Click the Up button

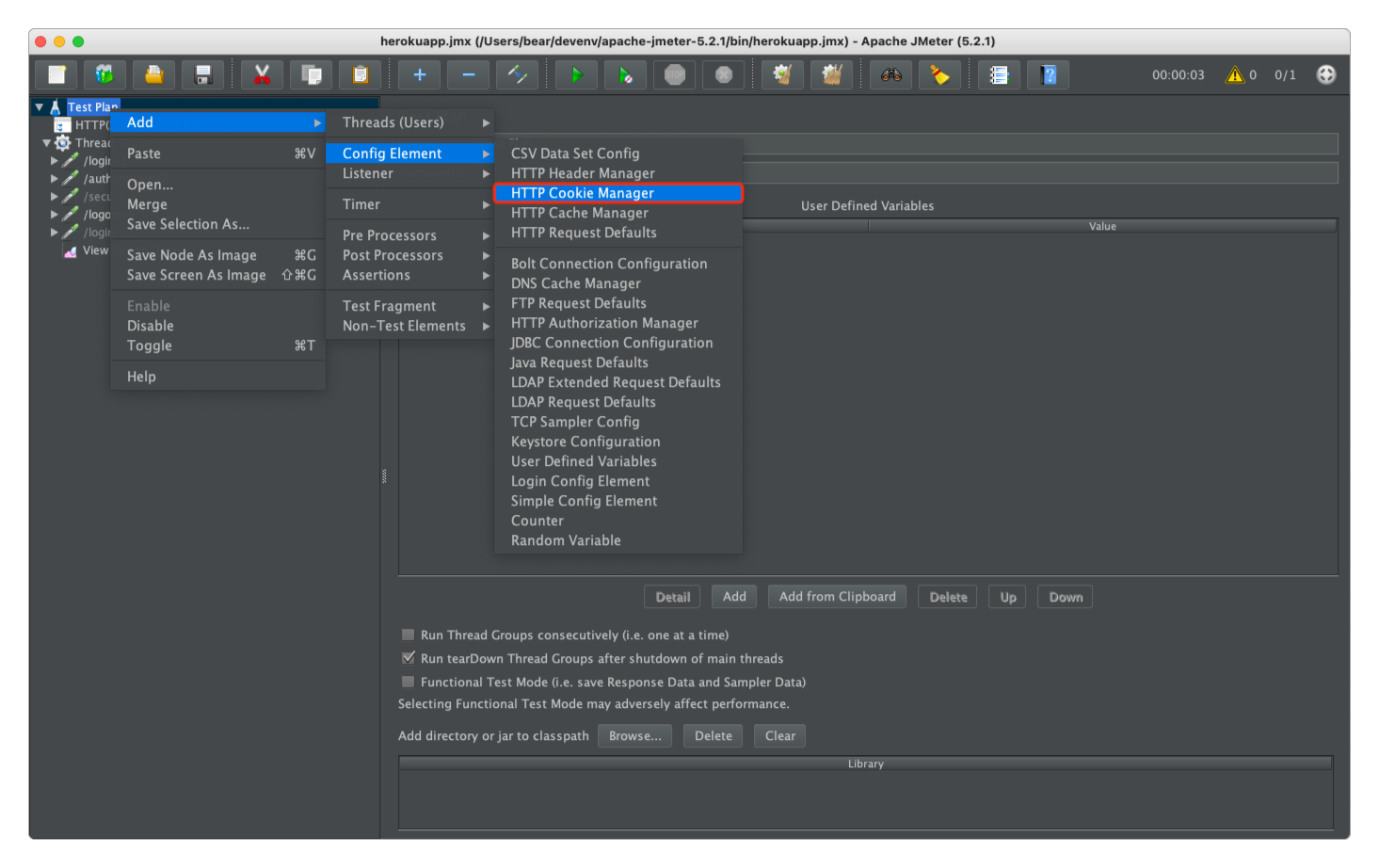[1008, 597]
